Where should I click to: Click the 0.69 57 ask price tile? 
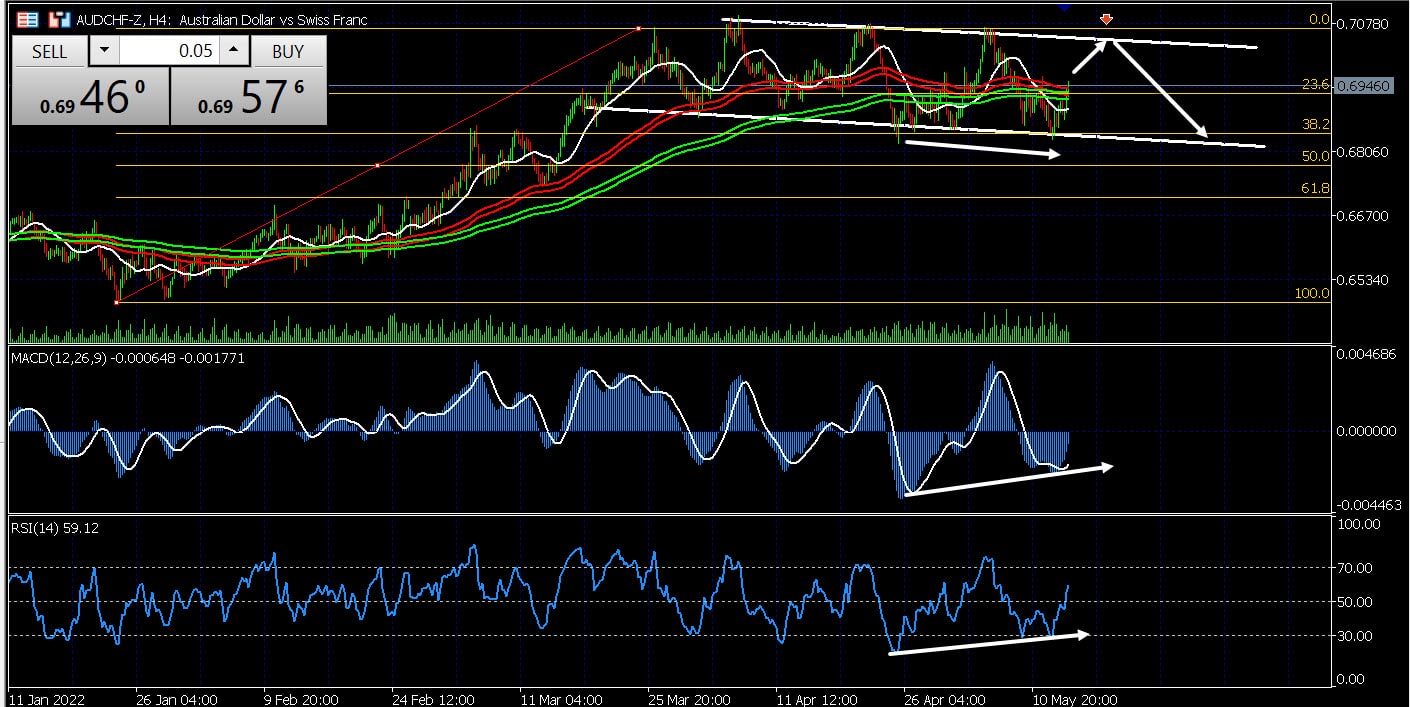[x=248, y=98]
